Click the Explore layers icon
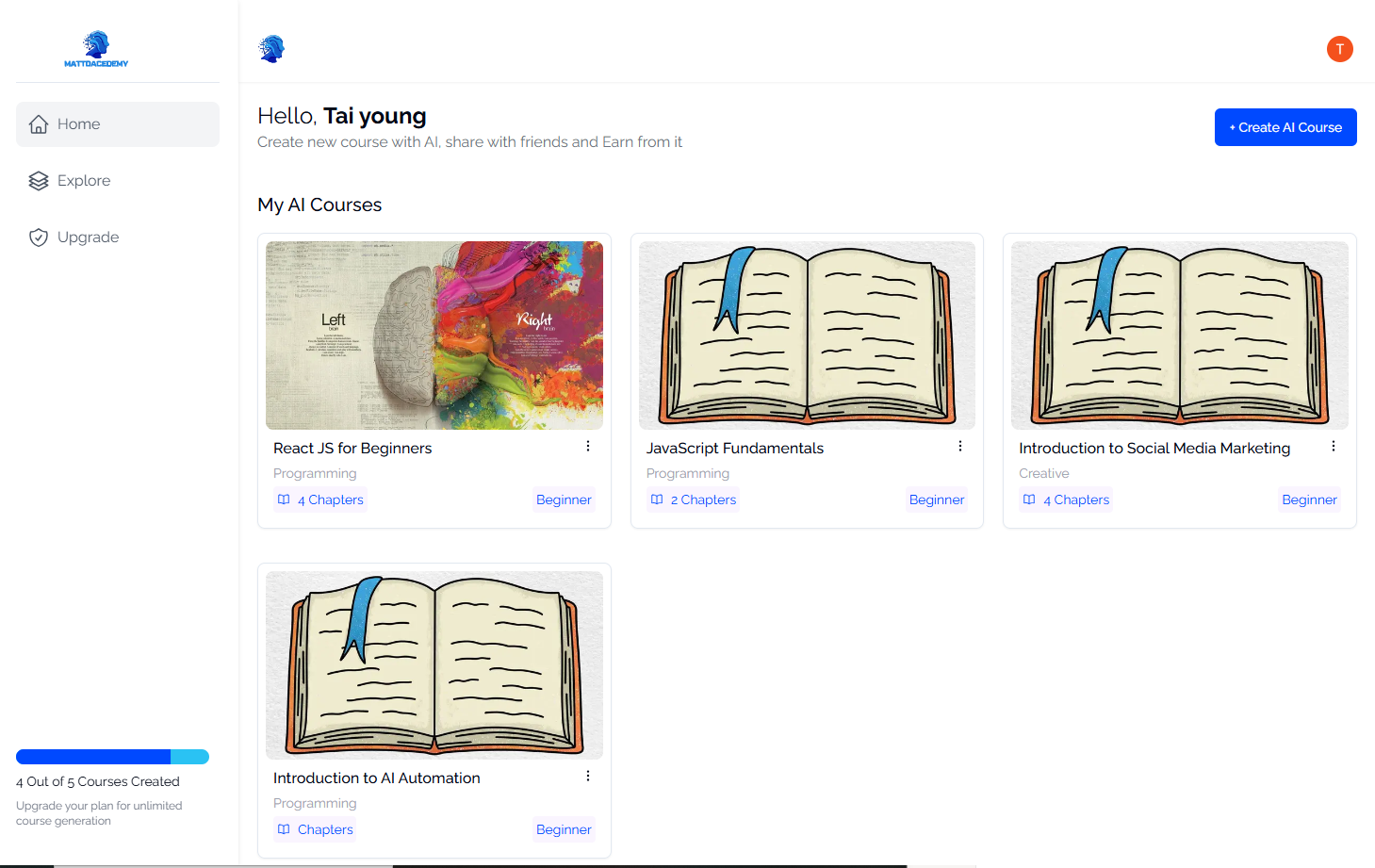 click(x=39, y=181)
